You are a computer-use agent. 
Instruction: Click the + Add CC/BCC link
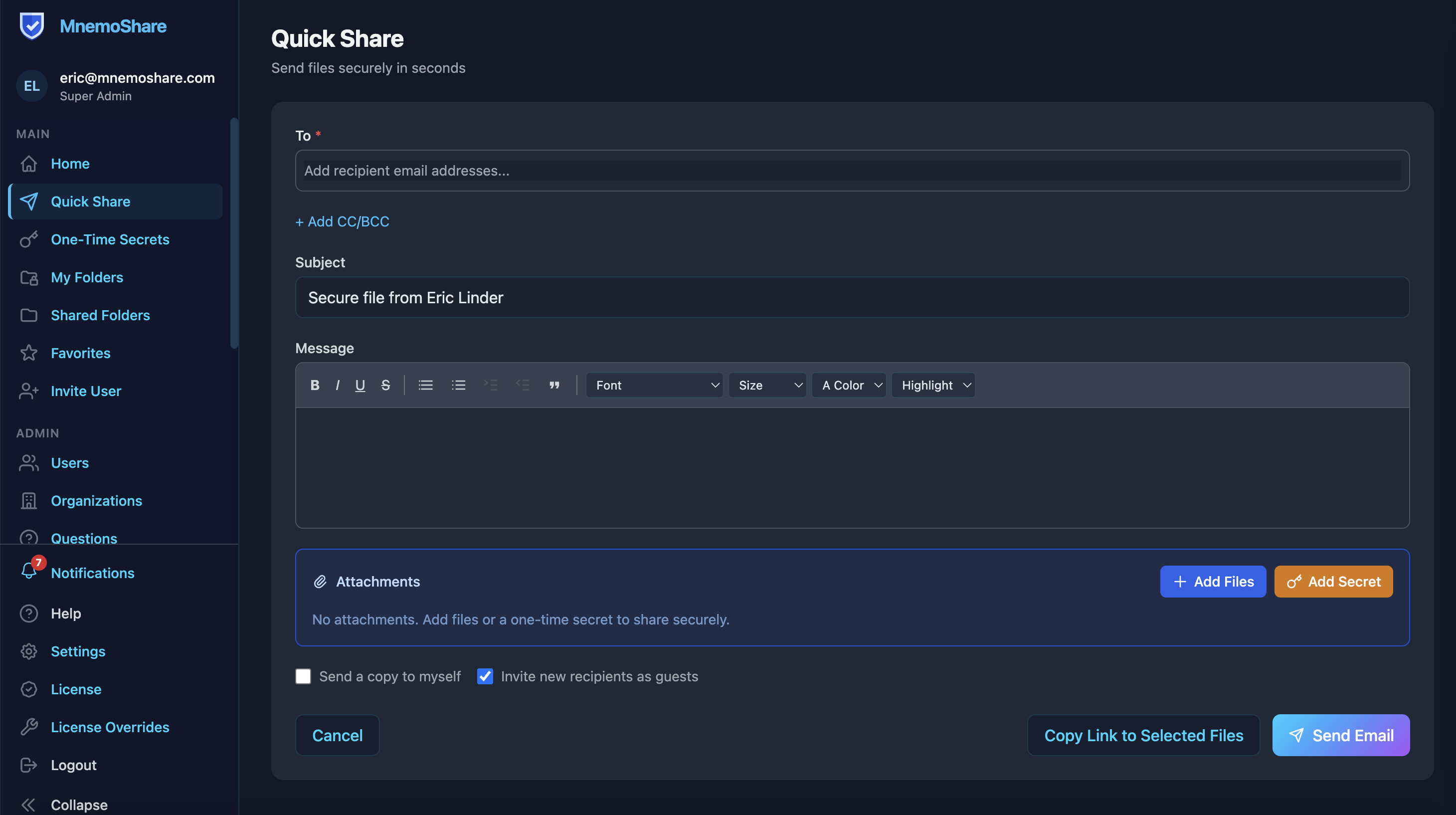[342, 221]
